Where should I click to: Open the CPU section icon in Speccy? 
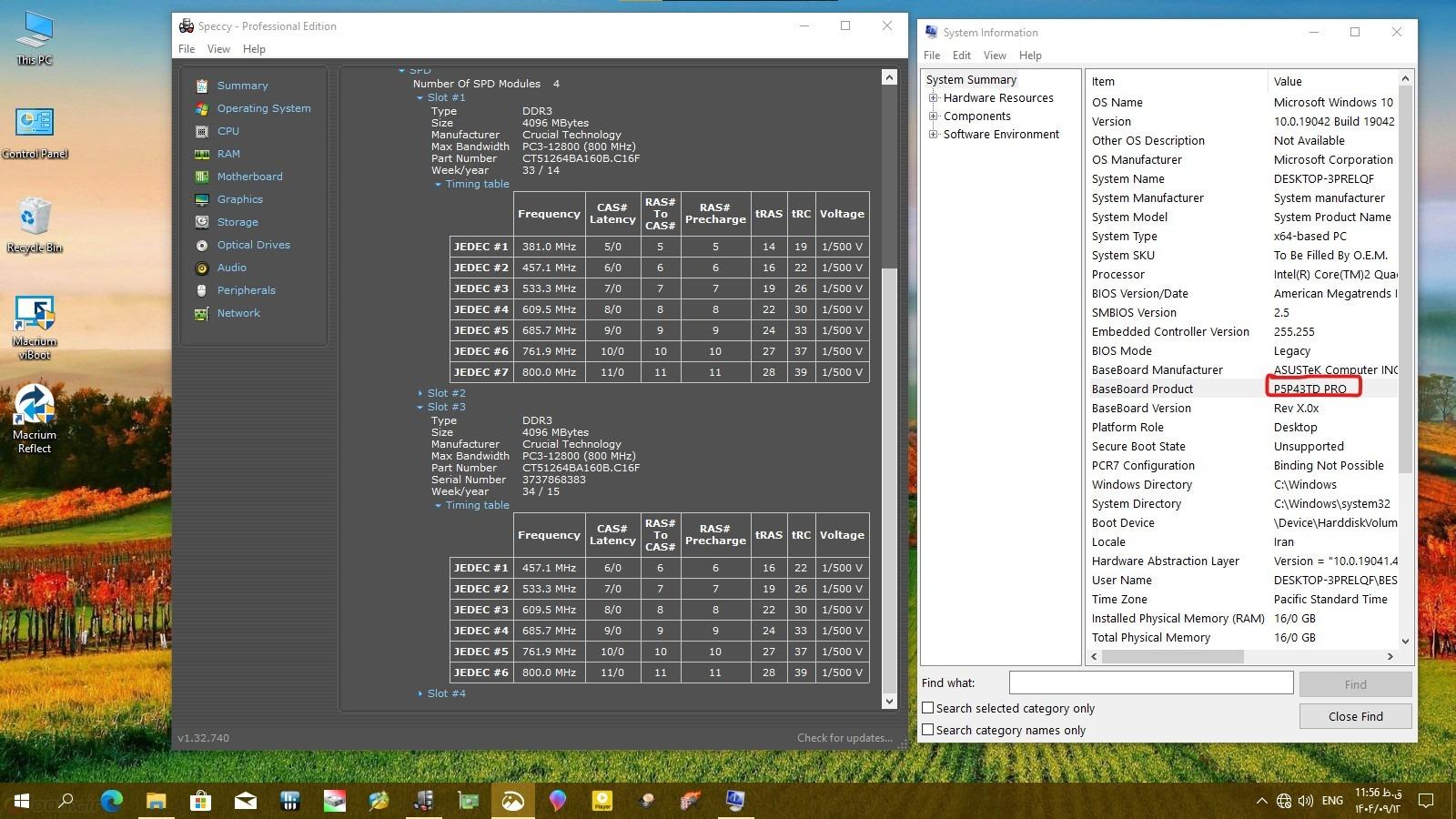(x=202, y=131)
